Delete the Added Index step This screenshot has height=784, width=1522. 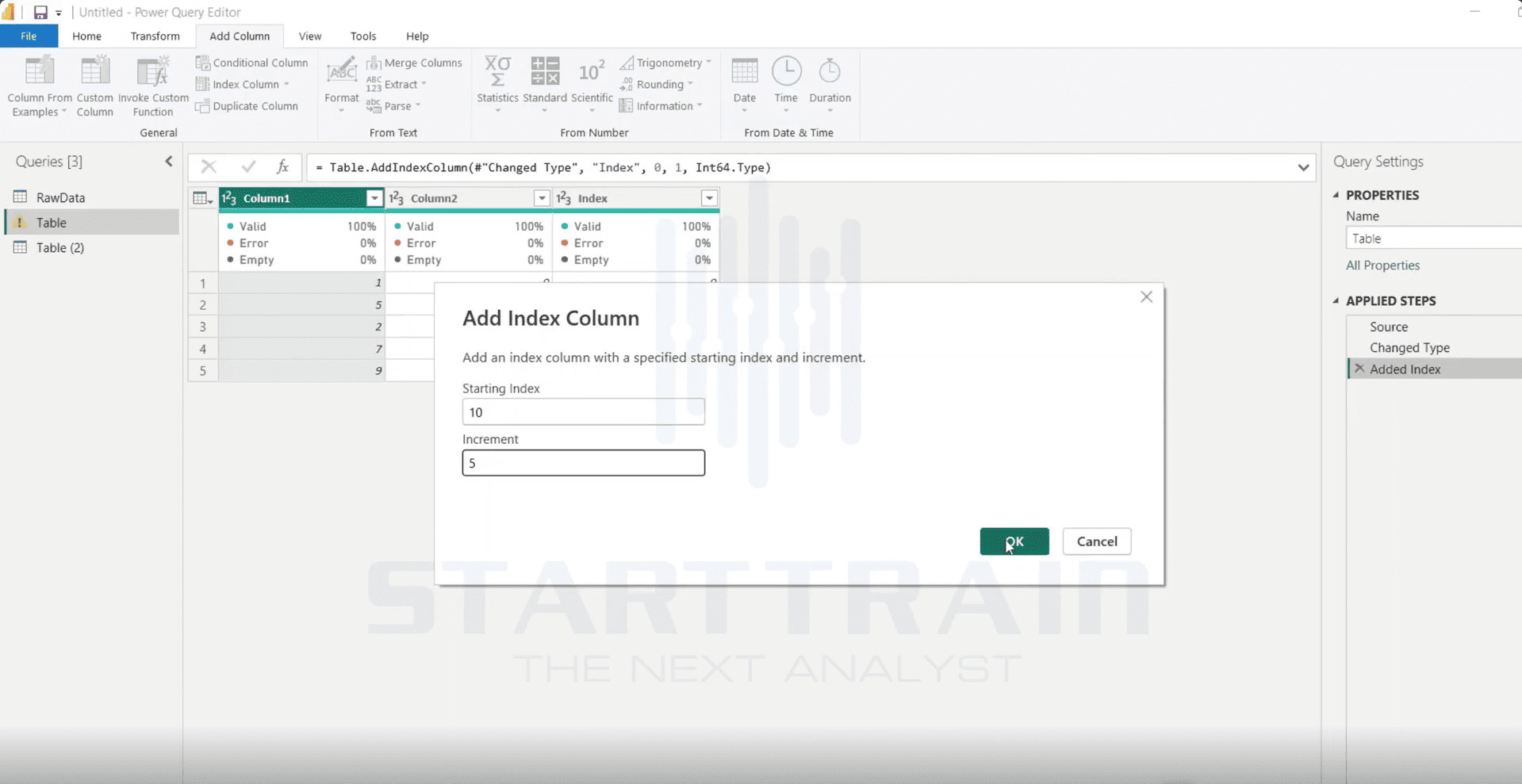click(x=1359, y=369)
